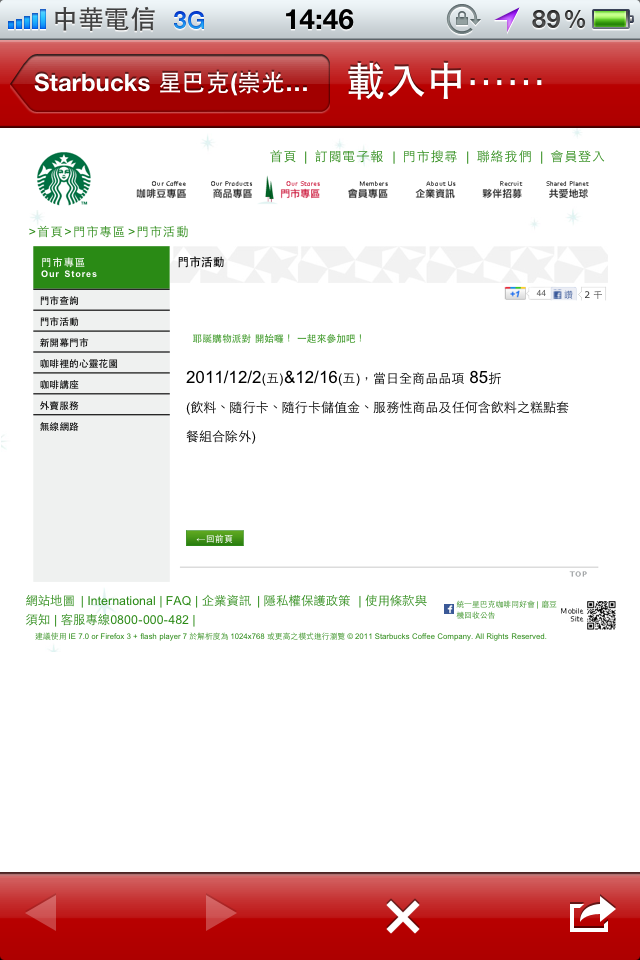
Task: Click 客服專線0800-000-482 in footer
Action: point(125,620)
